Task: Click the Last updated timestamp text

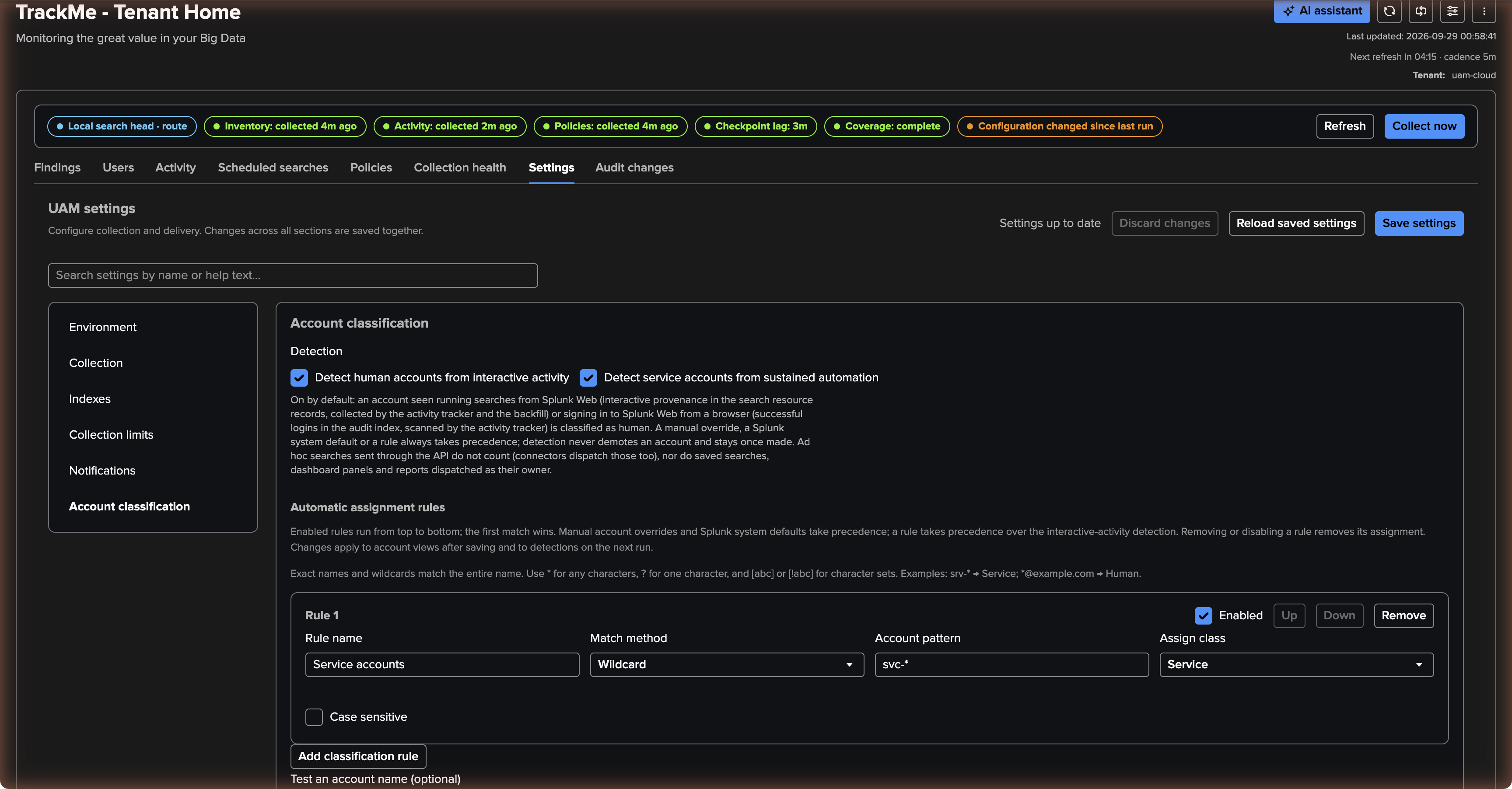Action: pos(1421,36)
